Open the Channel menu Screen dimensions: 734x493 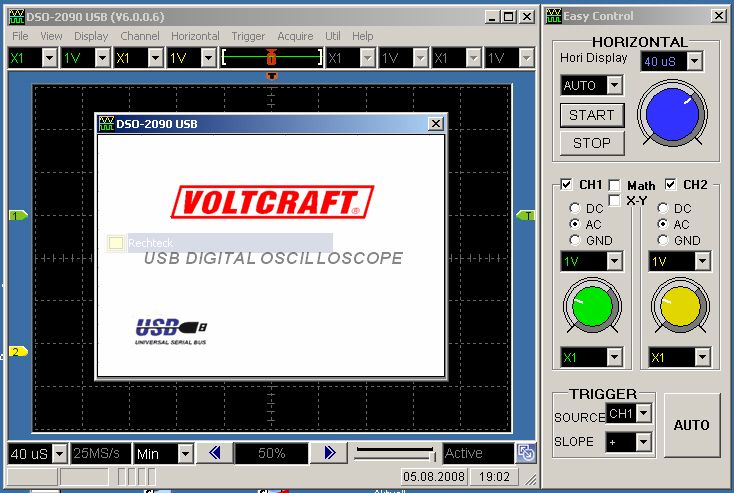[139, 36]
